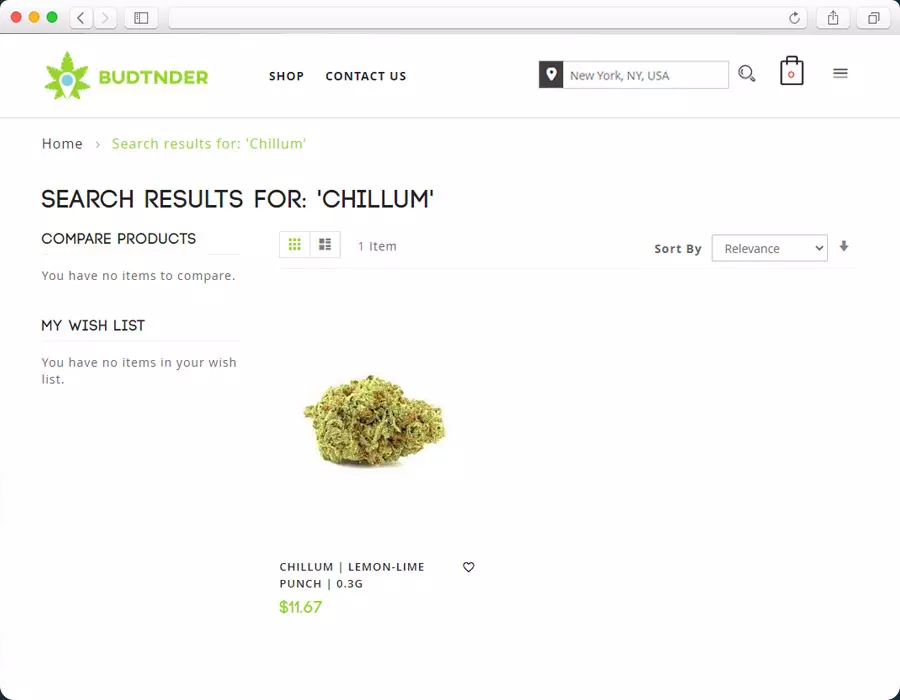Go to Contact Us page
This screenshot has height=700, width=900.
tap(366, 76)
